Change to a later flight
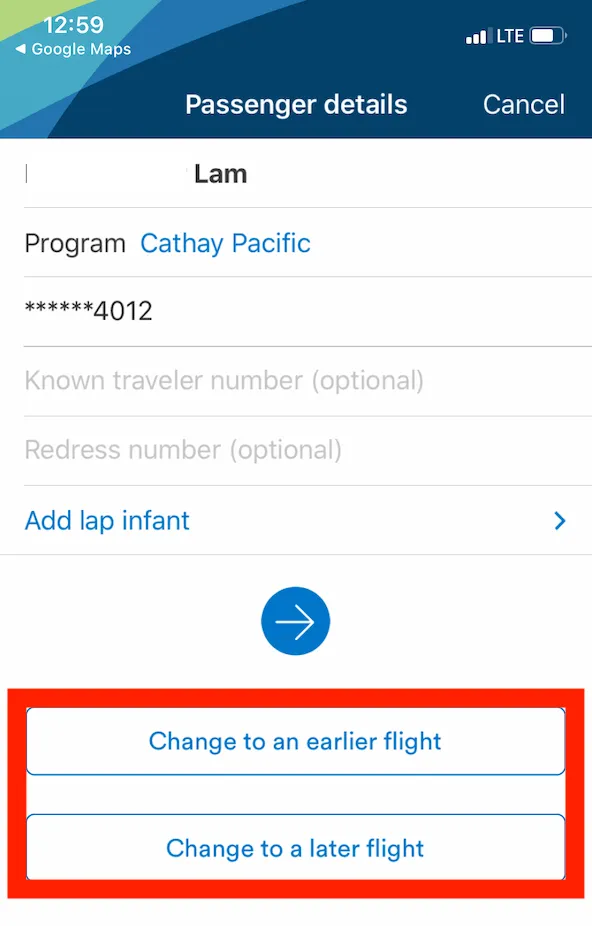Screen dimensions: 592x926 [295, 848]
